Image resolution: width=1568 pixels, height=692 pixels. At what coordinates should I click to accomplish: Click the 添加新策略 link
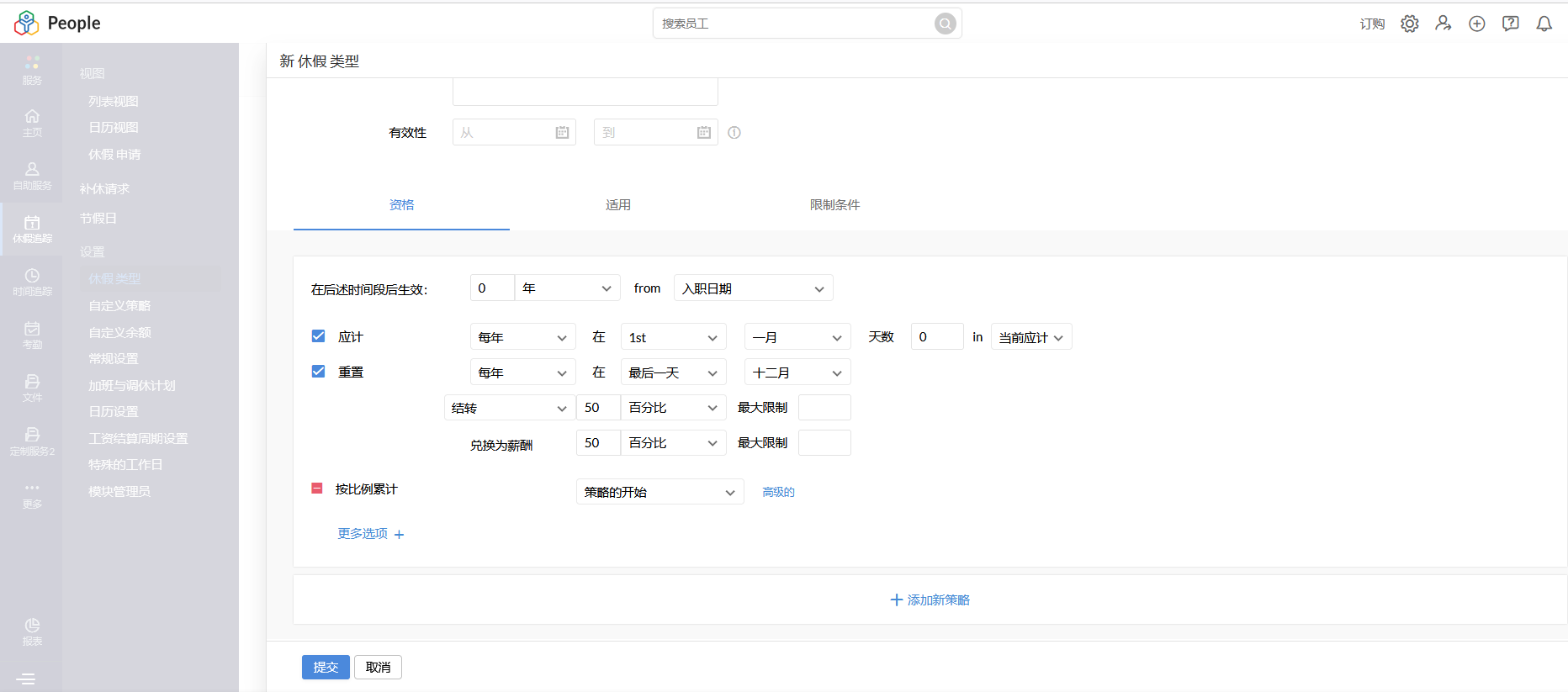930,600
